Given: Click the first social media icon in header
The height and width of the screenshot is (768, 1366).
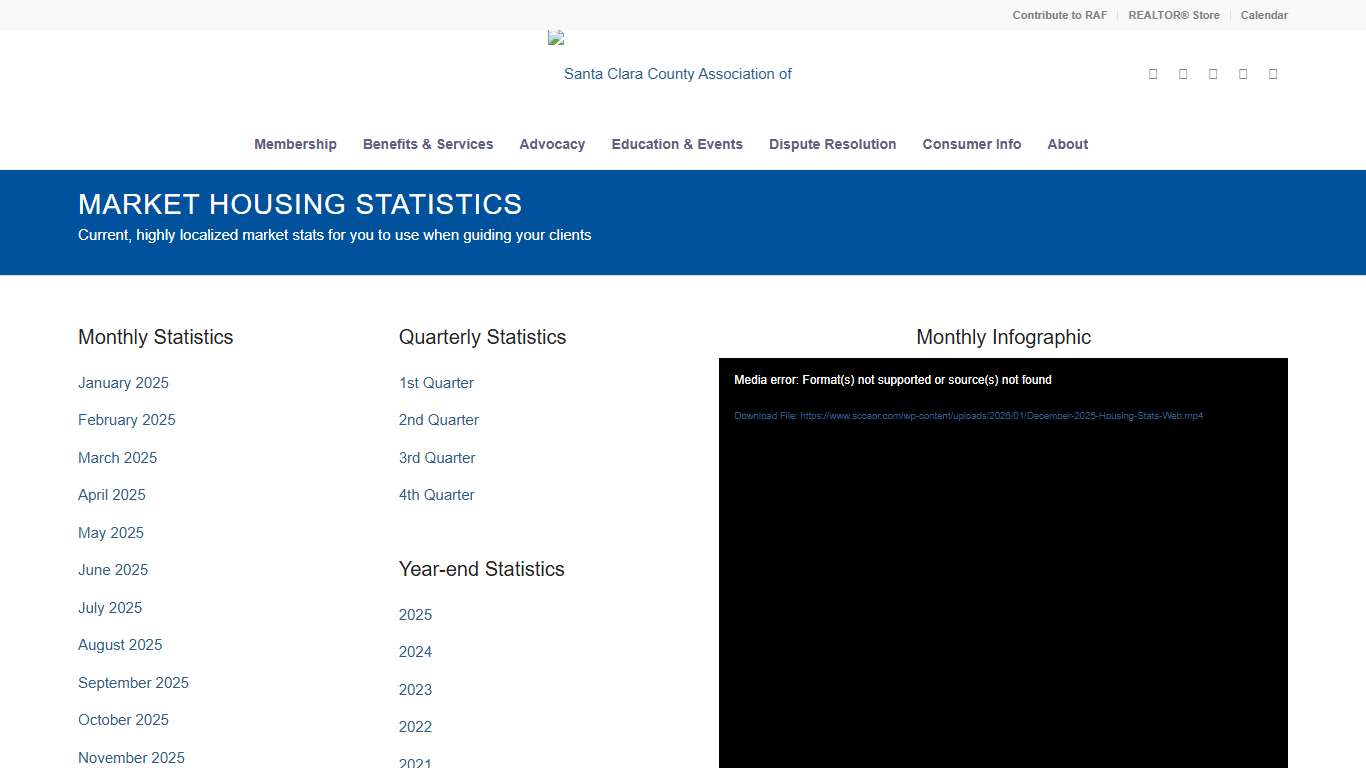Looking at the screenshot, I should [1152, 73].
